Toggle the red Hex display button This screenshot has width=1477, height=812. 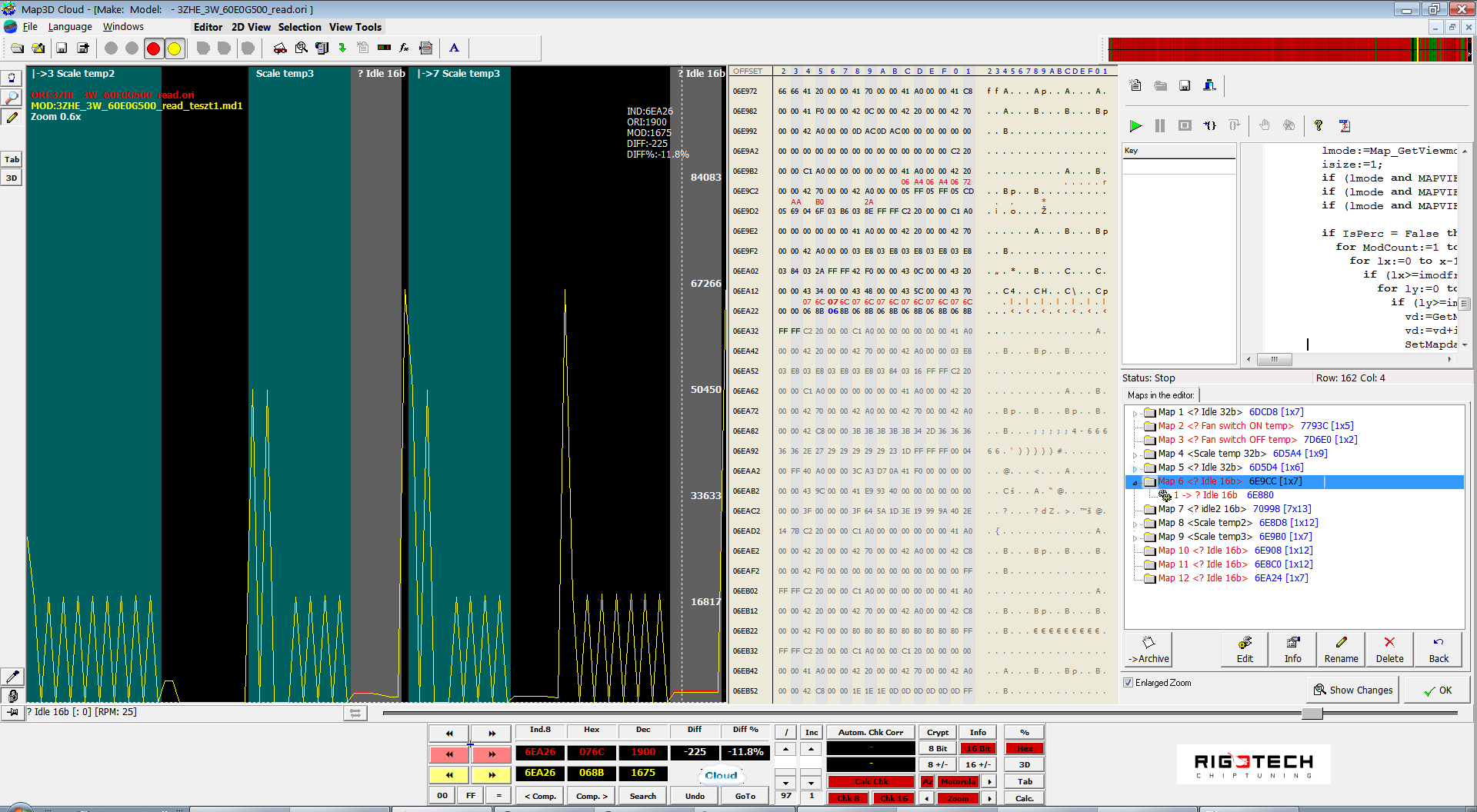pyautogui.click(x=1025, y=748)
